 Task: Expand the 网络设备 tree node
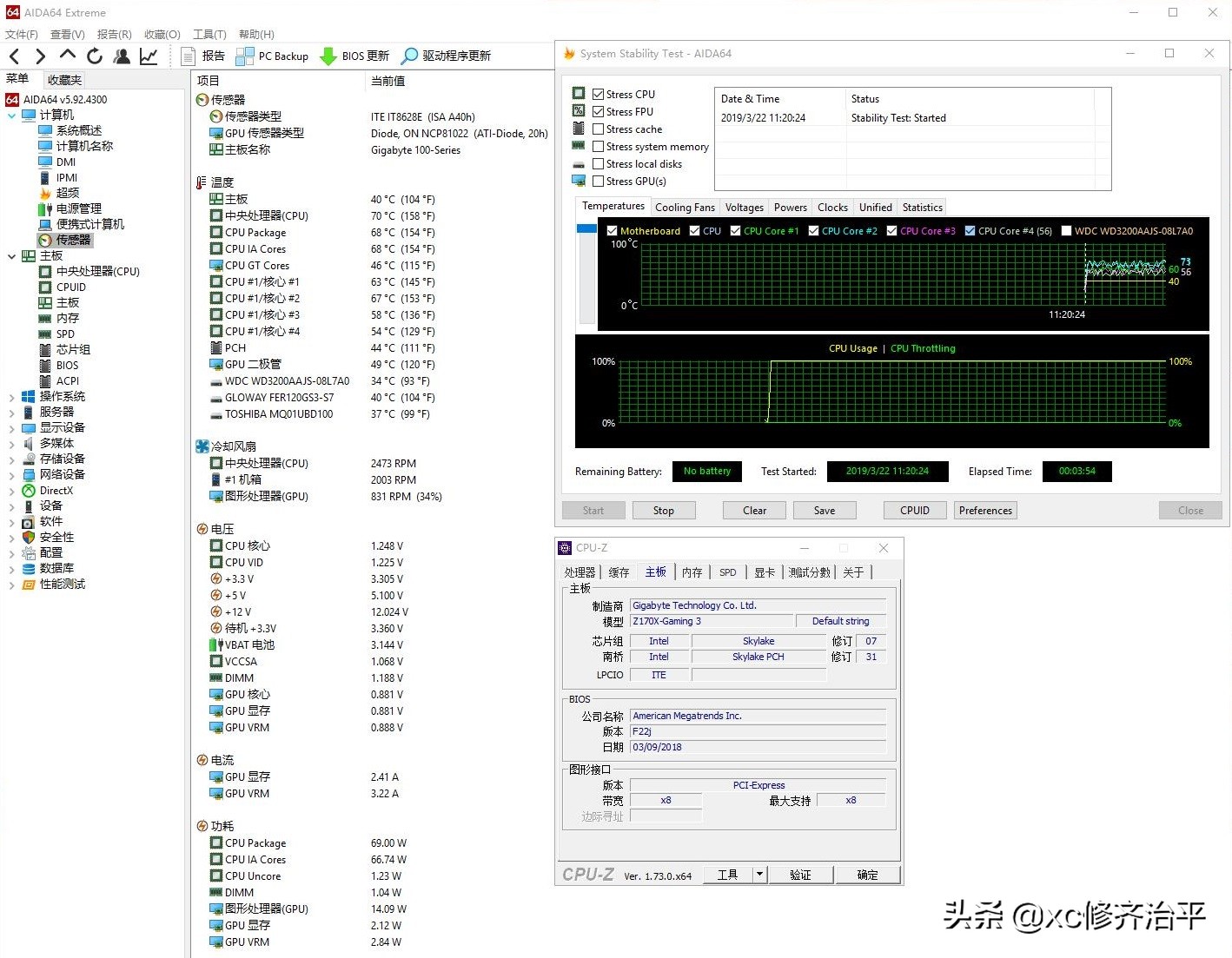coord(11,474)
